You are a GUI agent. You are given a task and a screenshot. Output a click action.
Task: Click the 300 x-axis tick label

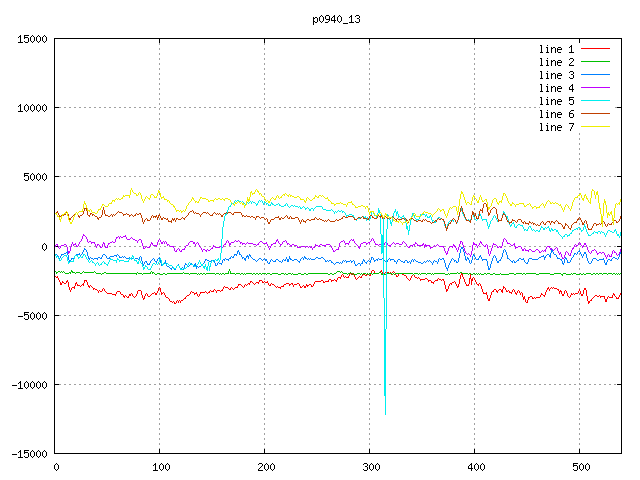click(369, 467)
